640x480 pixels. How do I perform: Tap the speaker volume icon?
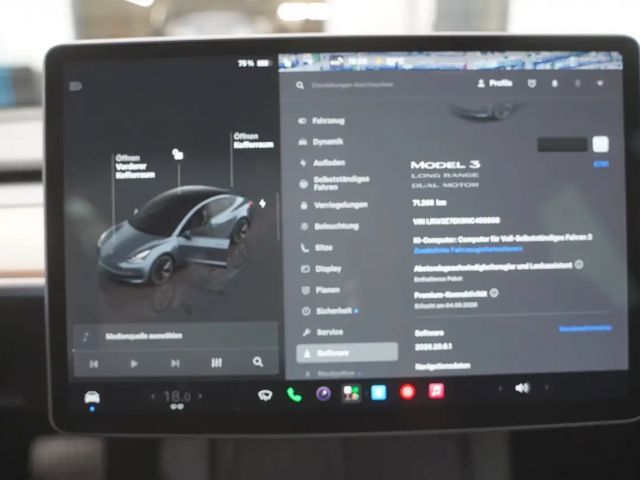coord(522,388)
